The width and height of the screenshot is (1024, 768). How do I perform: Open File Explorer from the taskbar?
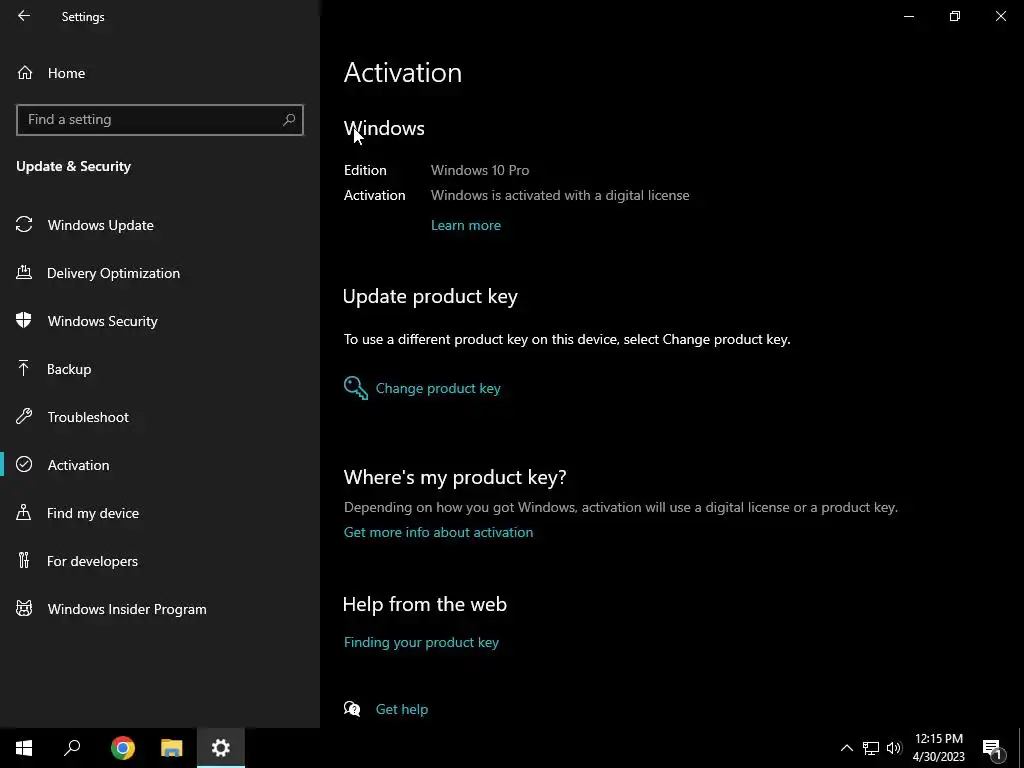[x=172, y=748]
